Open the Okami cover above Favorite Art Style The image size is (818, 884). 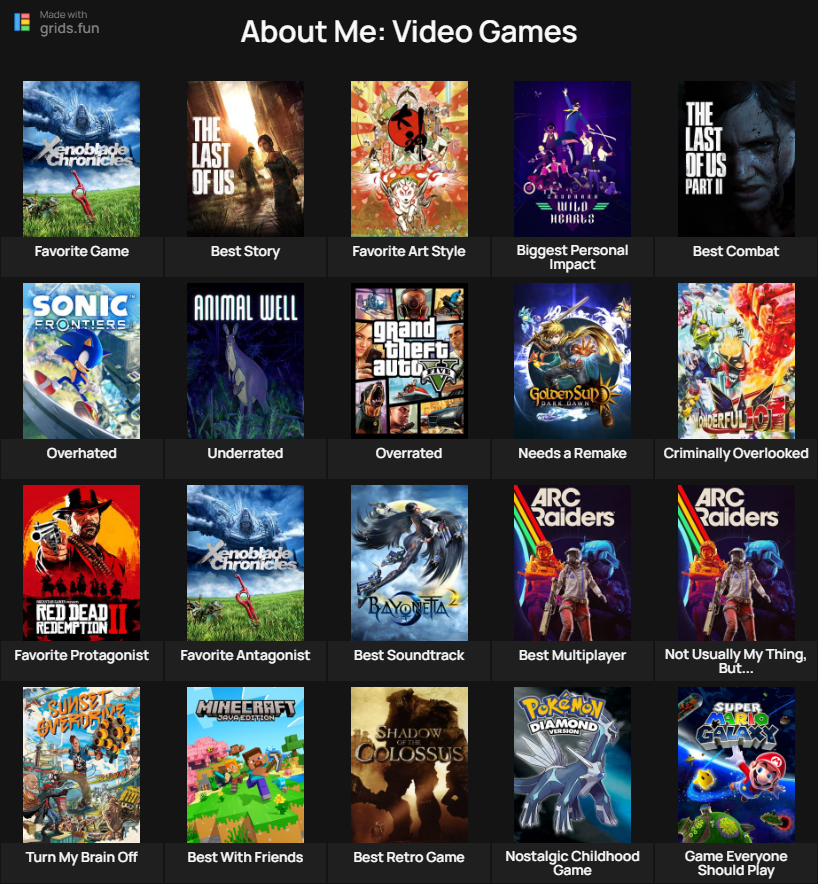tap(409, 159)
